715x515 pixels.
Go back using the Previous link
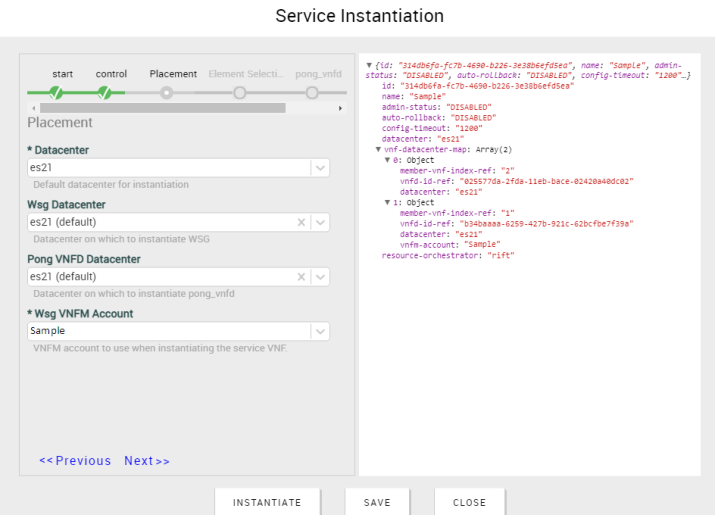[75, 461]
